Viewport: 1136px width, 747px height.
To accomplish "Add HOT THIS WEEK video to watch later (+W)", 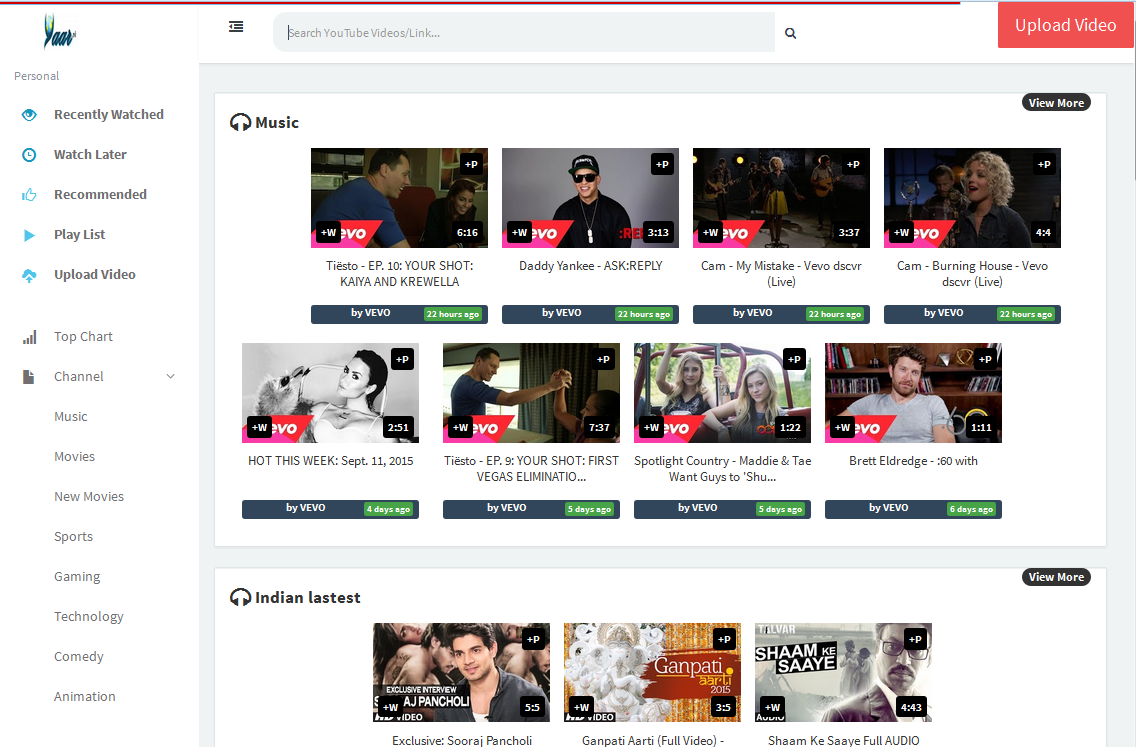I will coord(259,427).
